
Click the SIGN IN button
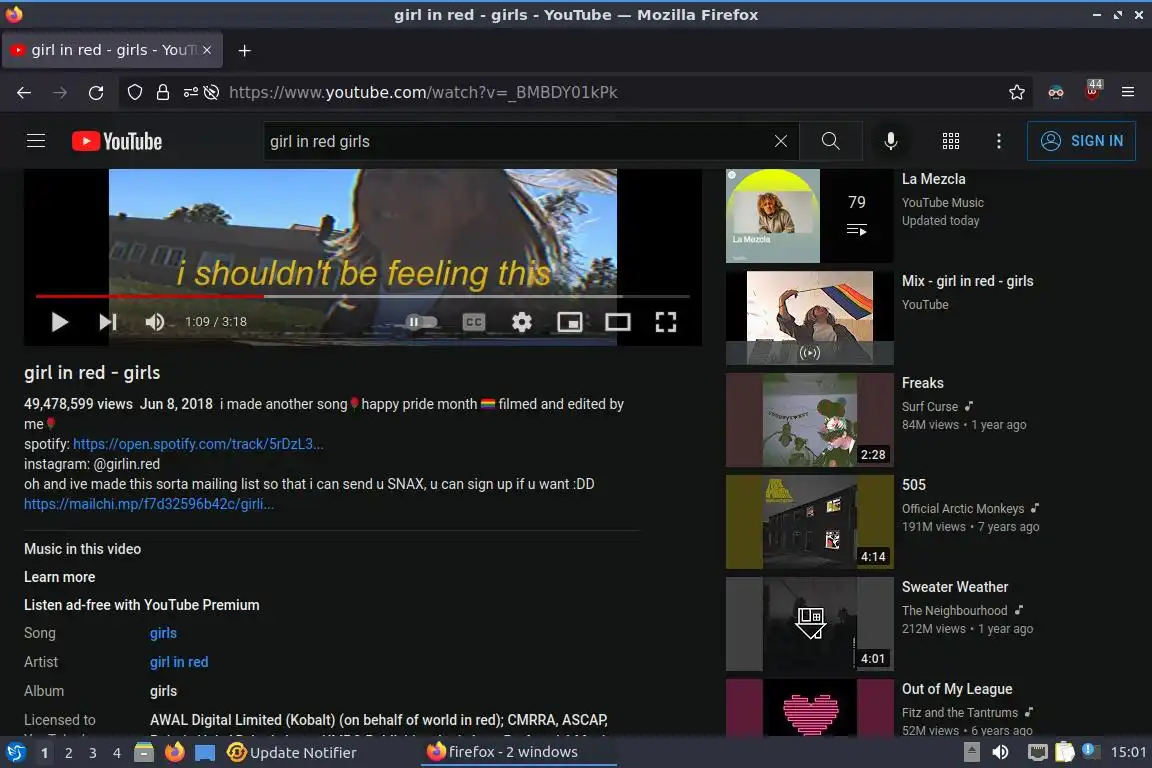click(x=1081, y=141)
